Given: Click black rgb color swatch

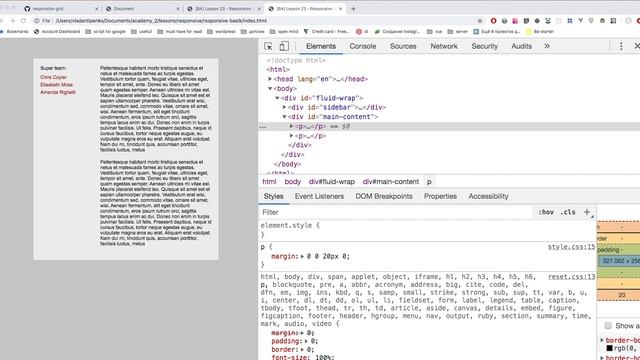Looking at the screenshot, I should coord(609,348).
